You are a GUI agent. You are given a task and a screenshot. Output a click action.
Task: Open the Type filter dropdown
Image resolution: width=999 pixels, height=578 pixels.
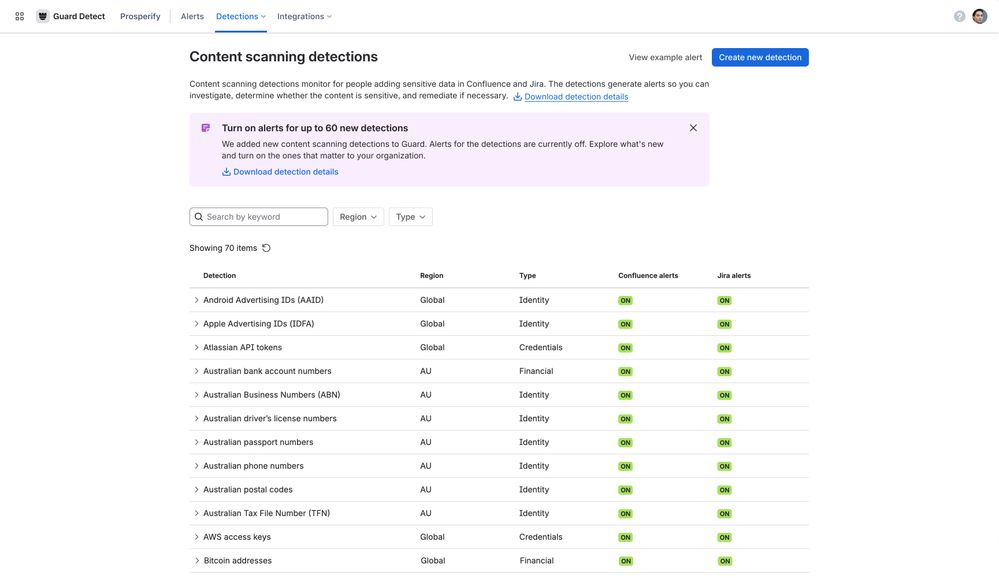click(x=411, y=217)
